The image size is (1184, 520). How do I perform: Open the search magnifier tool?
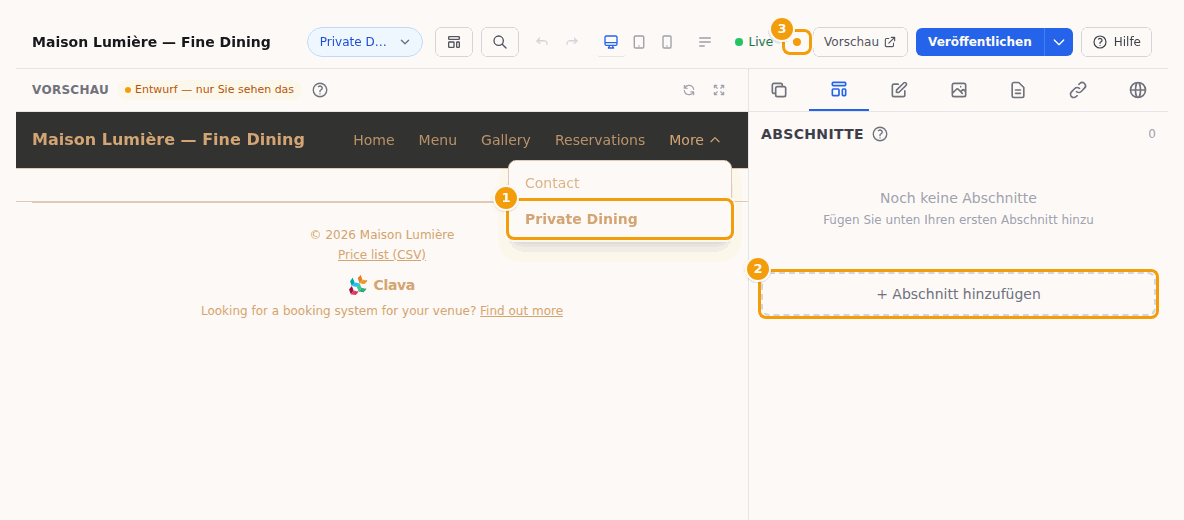pos(500,42)
